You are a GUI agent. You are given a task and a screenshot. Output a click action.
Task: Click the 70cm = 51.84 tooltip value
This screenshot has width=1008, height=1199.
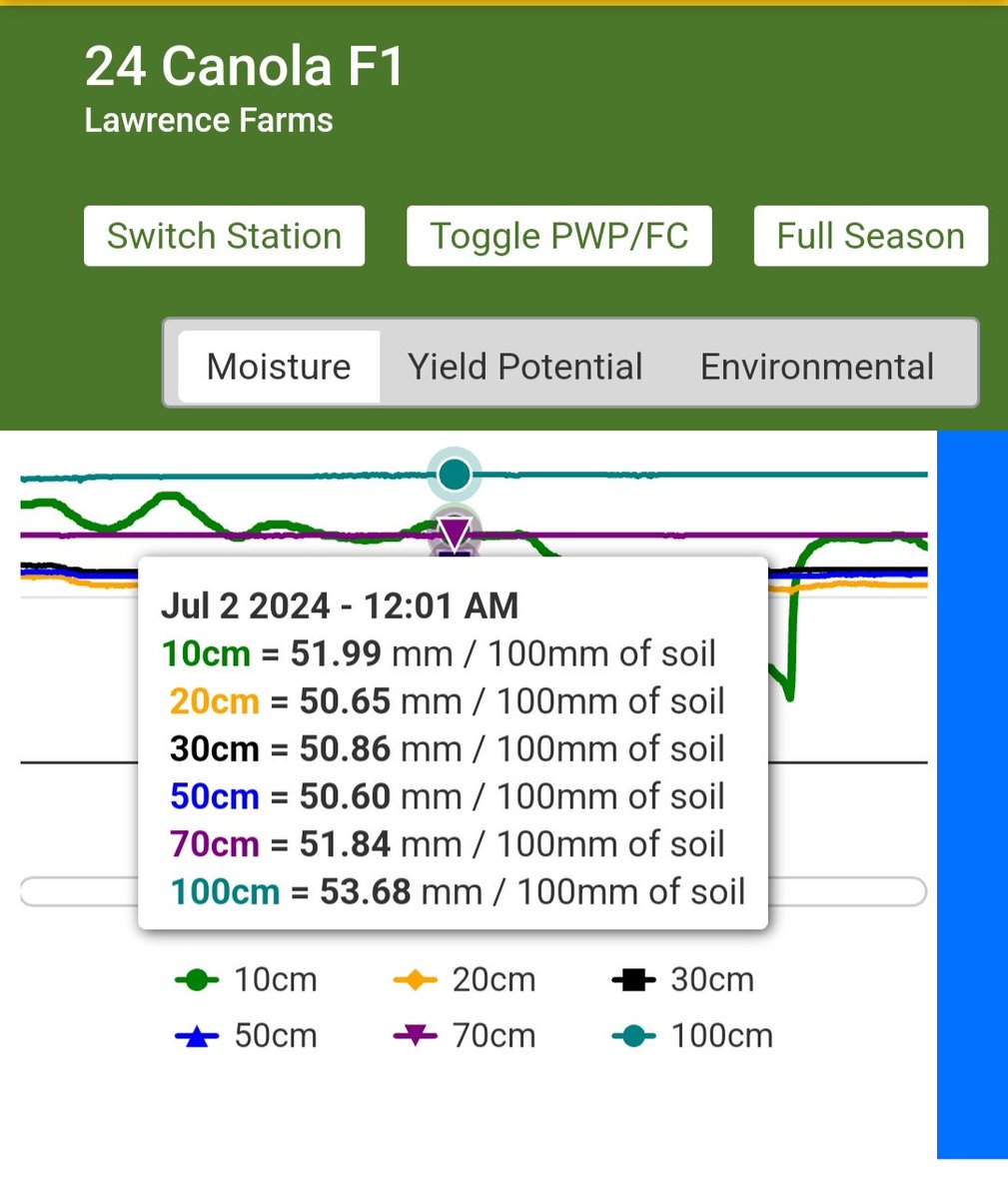point(447,844)
